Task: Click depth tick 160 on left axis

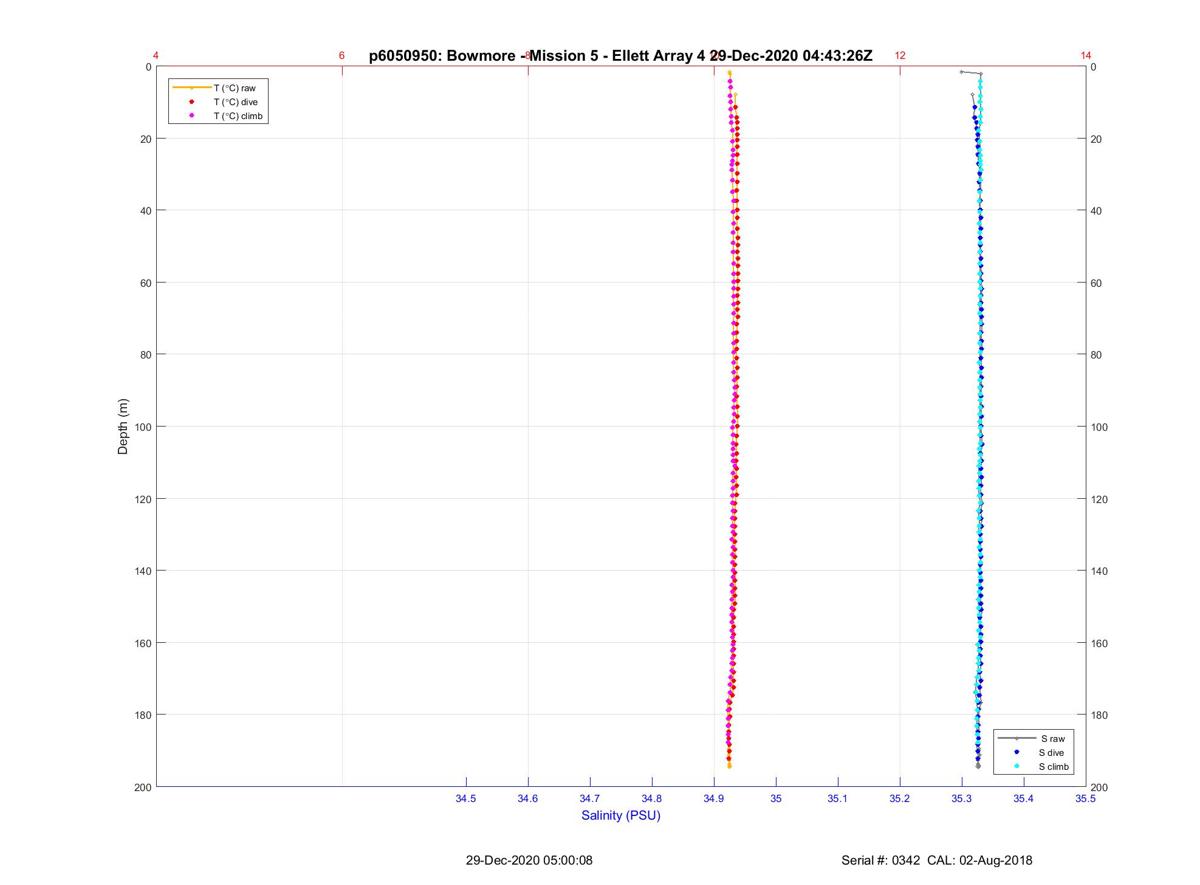Action: click(142, 643)
